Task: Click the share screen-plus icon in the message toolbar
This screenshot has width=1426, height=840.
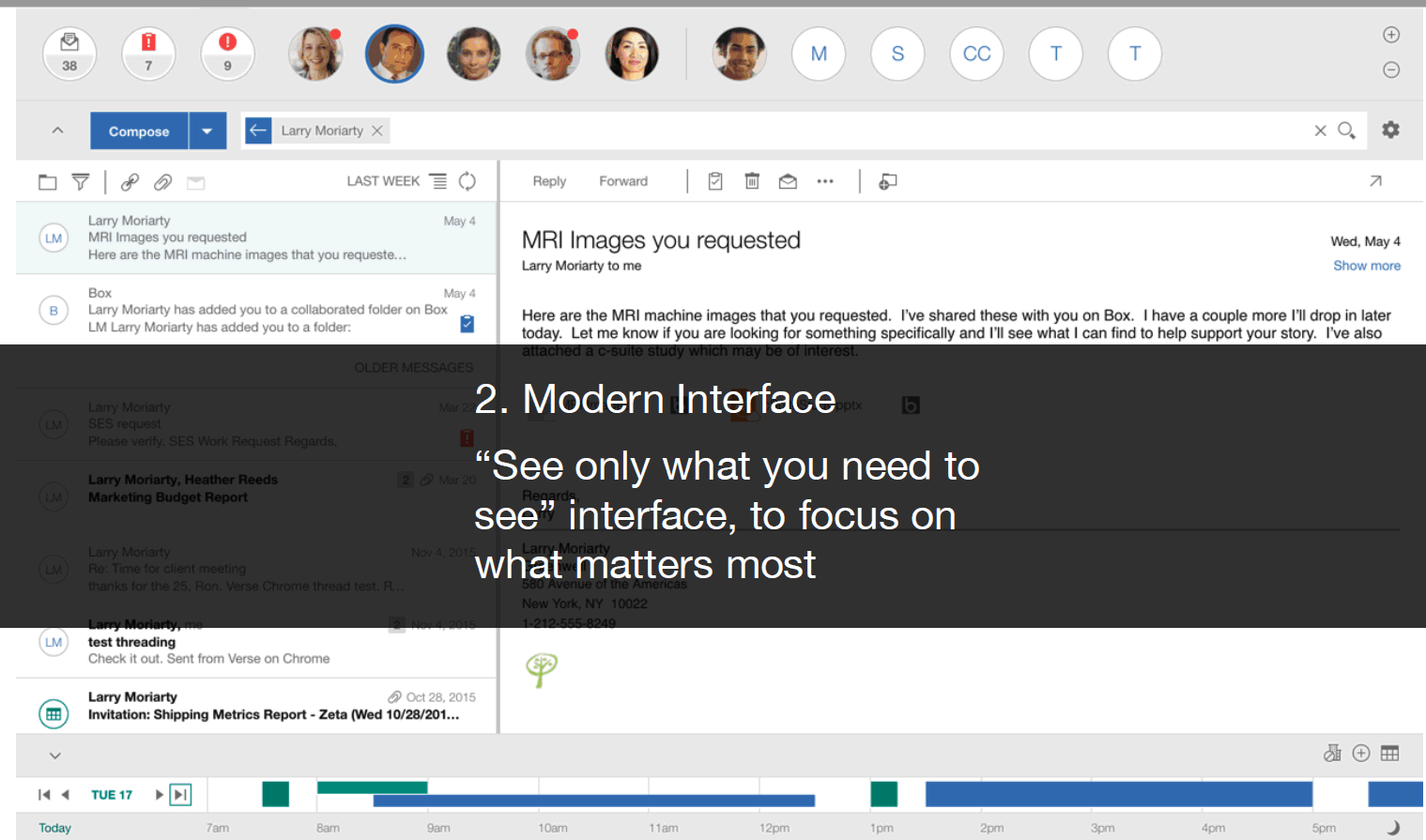Action: click(x=887, y=181)
